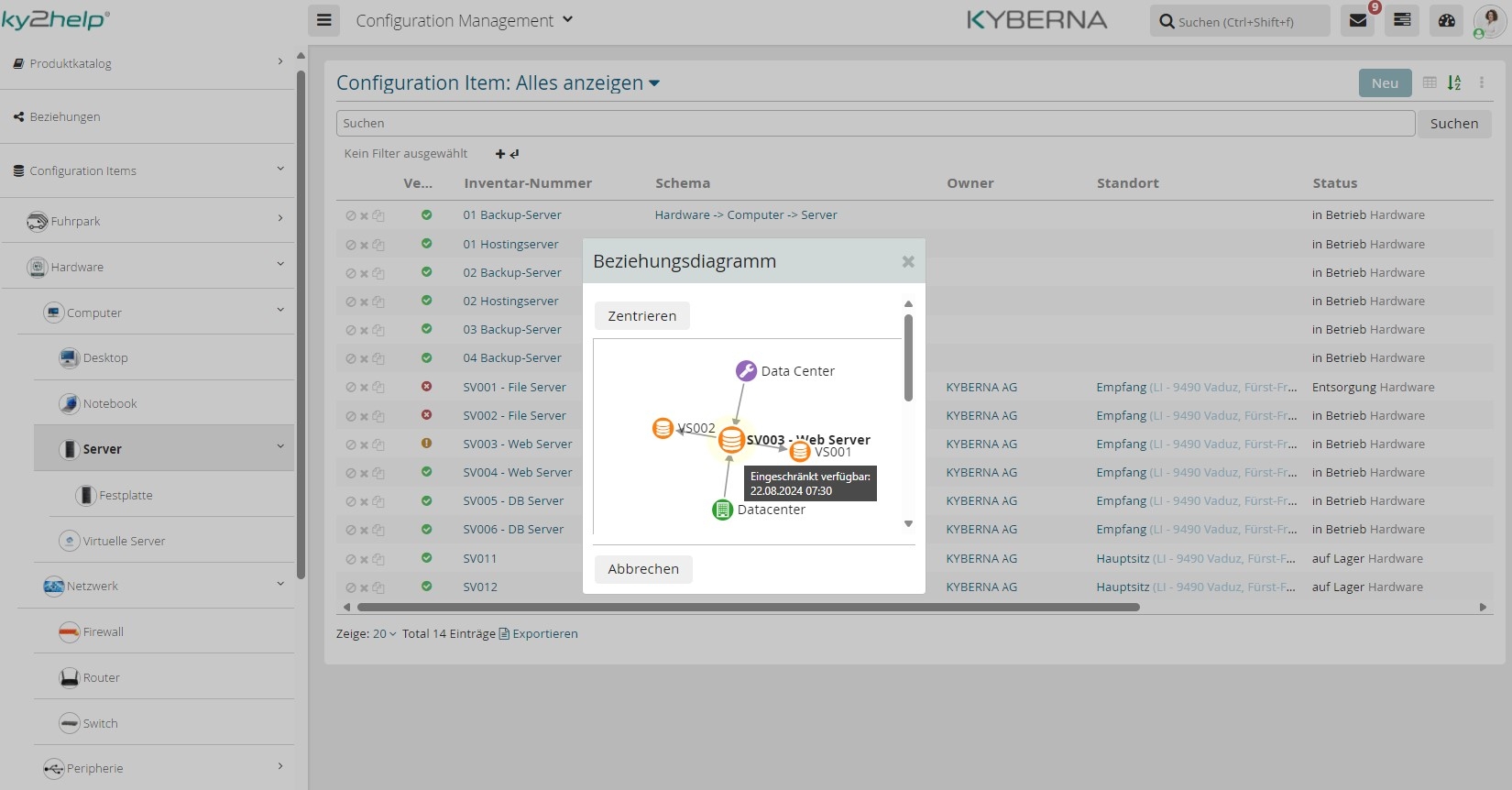
Task: Click the Switch sidebar icon
Action: [x=70, y=723]
